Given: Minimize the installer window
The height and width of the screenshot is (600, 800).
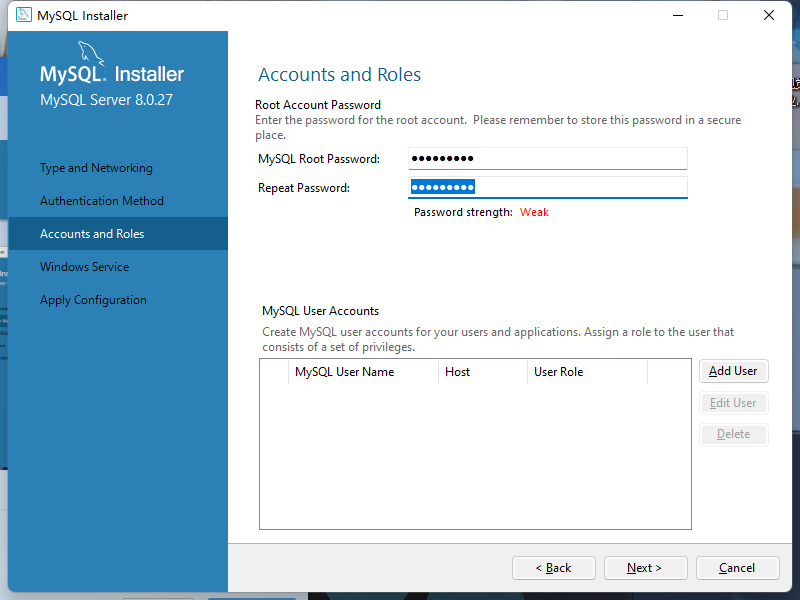Looking at the screenshot, I should pos(678,15).
